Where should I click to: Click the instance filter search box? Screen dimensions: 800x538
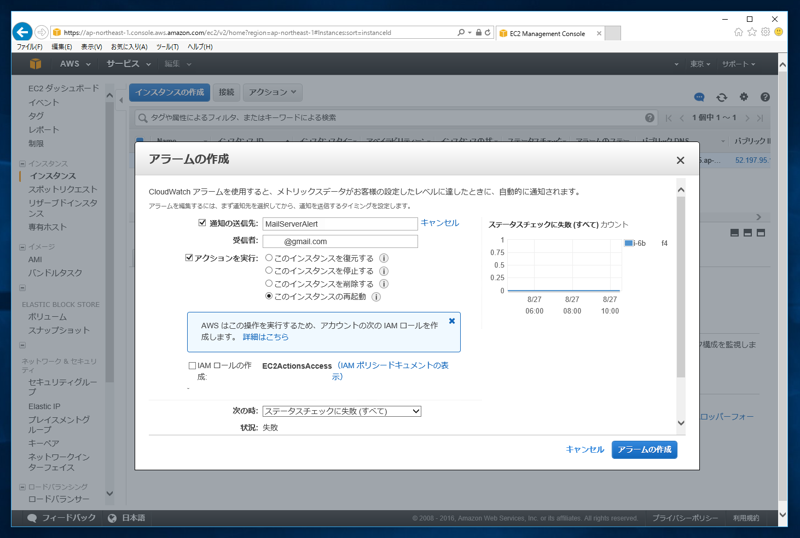click(x=395, y=118)
